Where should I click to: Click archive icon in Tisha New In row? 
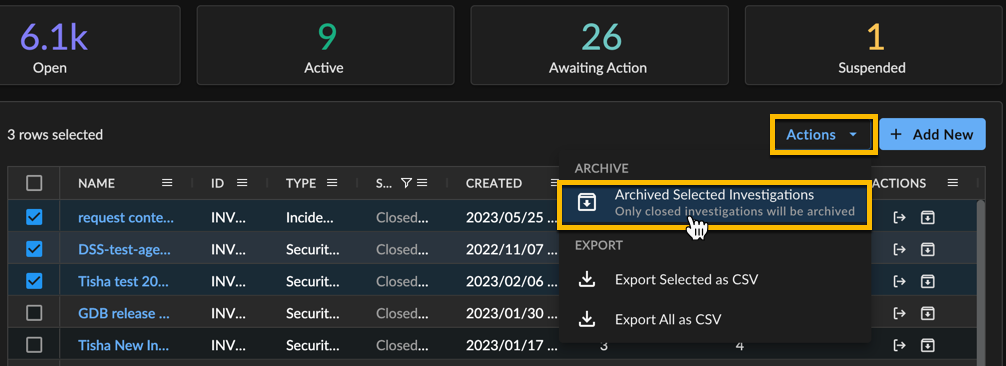point(927,345)
